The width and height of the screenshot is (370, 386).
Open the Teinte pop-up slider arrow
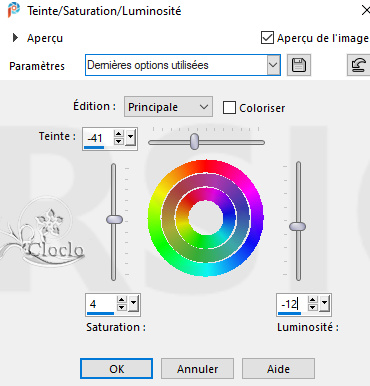click(x=130, y=137)
